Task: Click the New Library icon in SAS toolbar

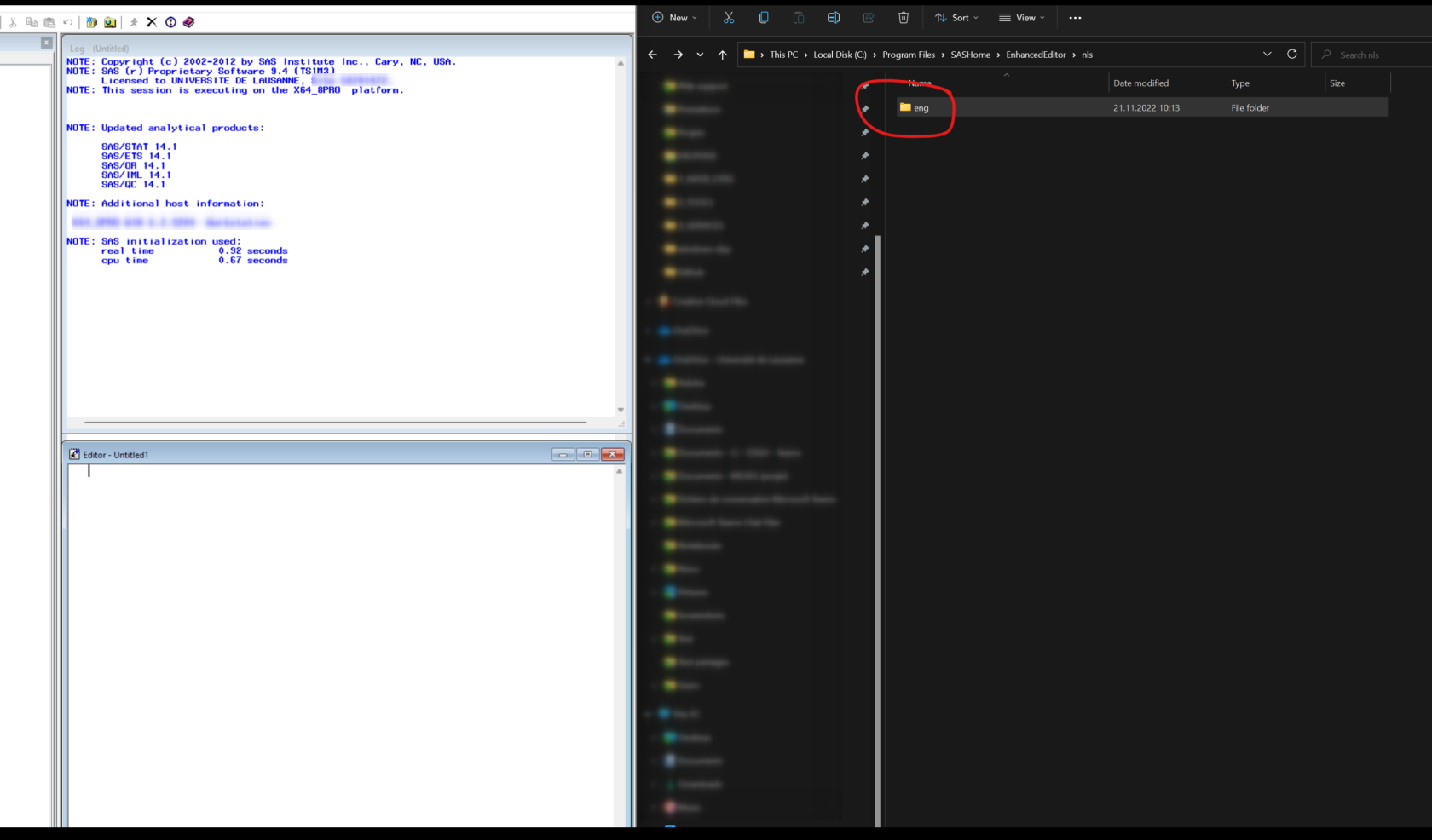Action: pyautogui.click(x=91, y=22)
